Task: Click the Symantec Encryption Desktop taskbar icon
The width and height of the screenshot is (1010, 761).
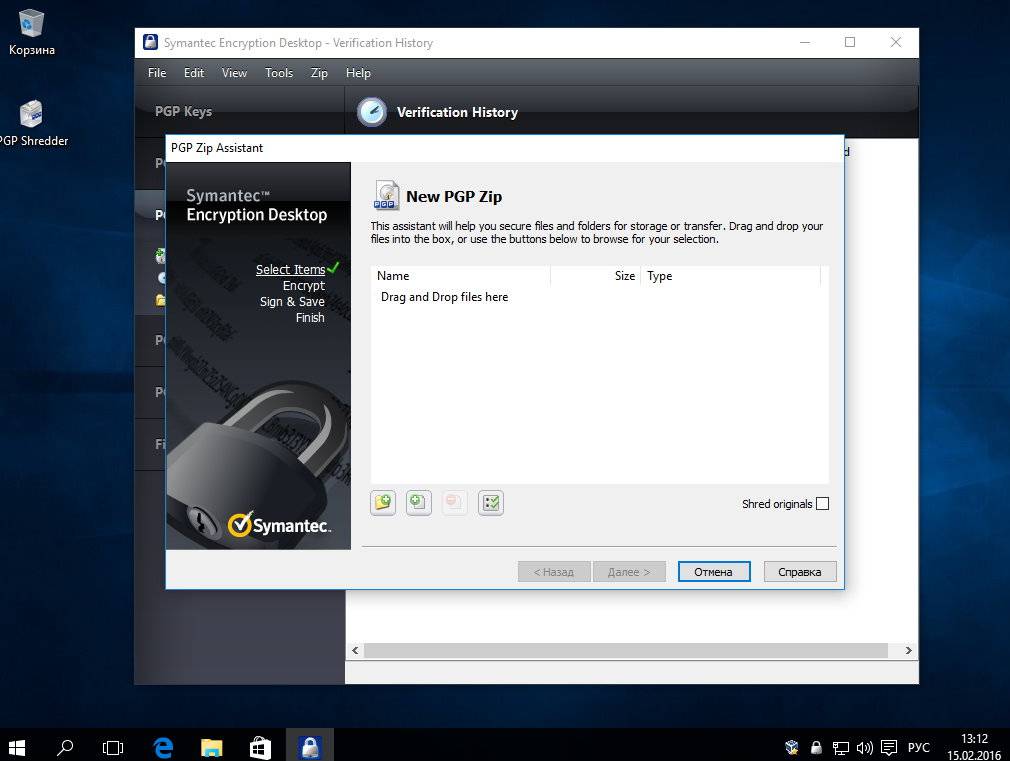Action: [x=310, y=747]
